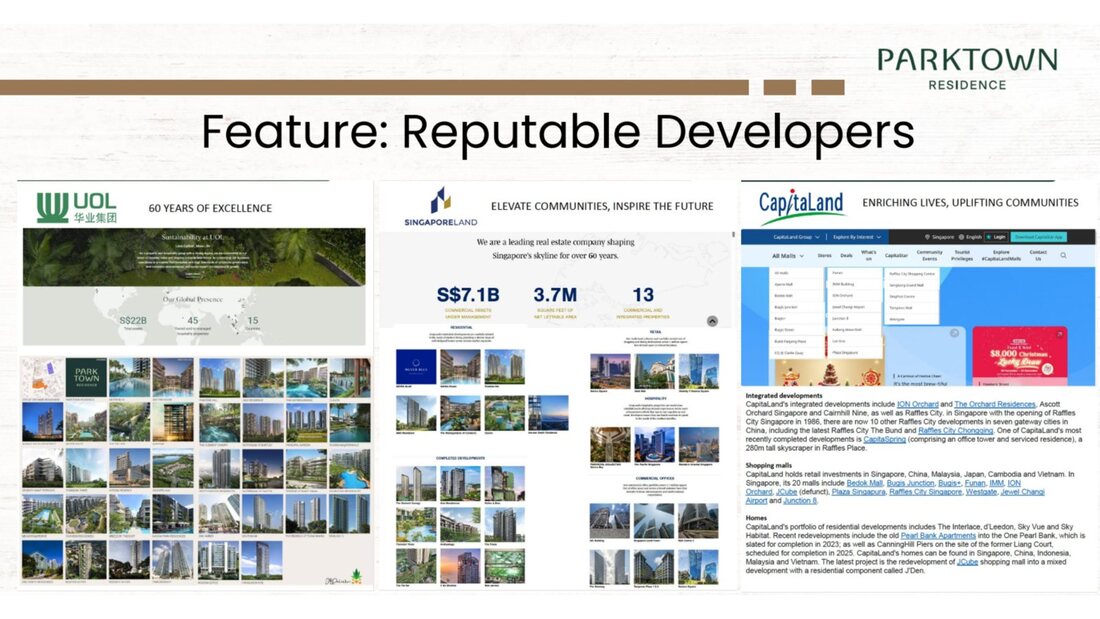Open the Tourist Privileges menu item

click(962, 255)
